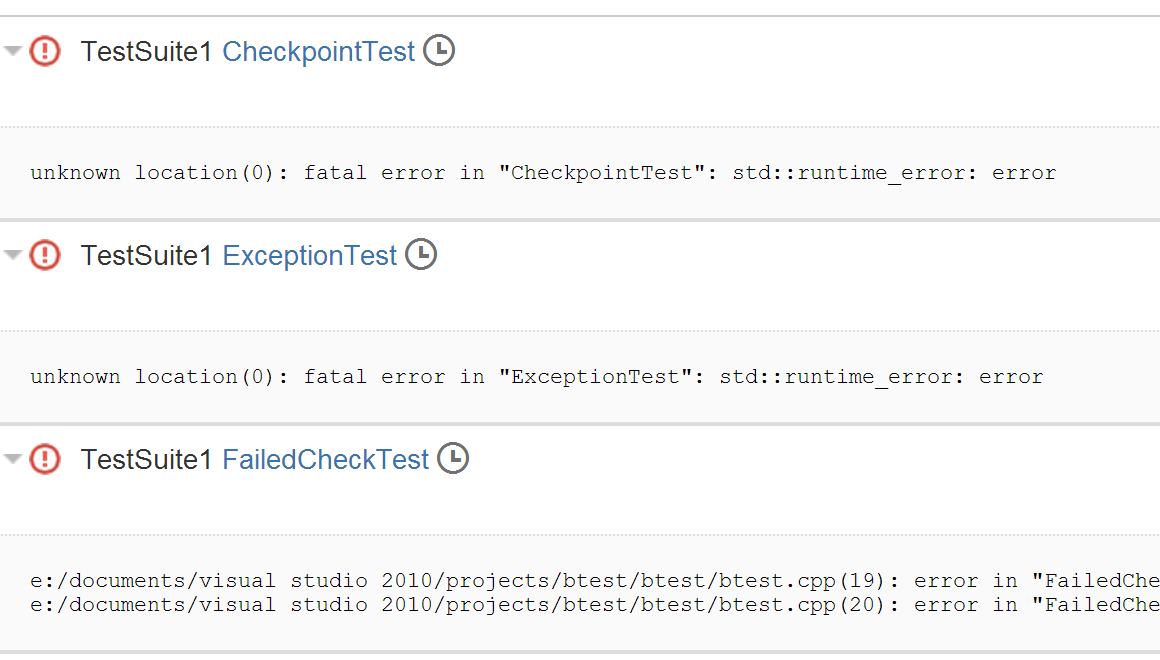The image size is (1160, 660).
Task: Collapse the ExceptionTest result row
Action: [x=13, y=255]
